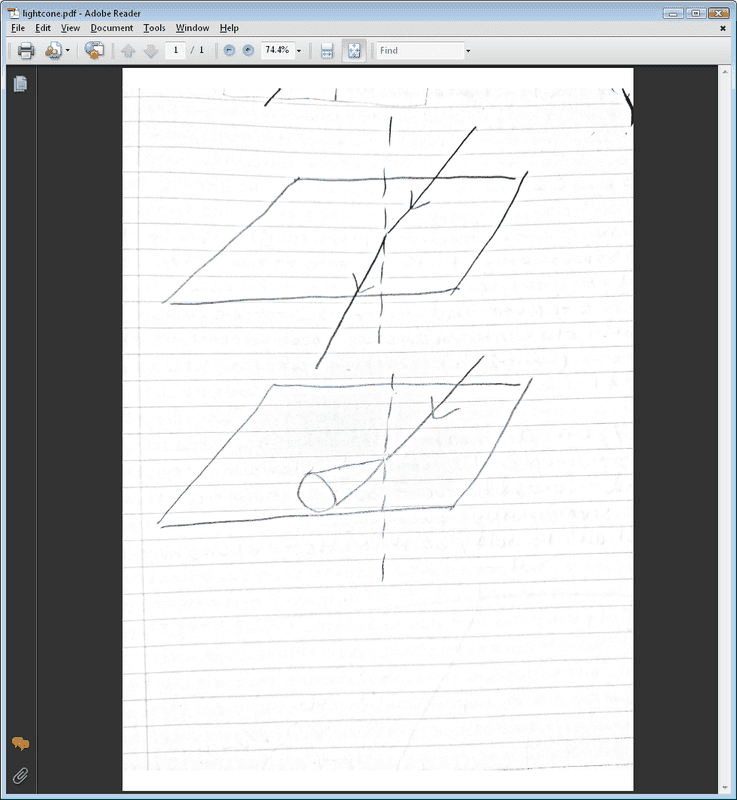The image size is (737, 800).
Task: Click into the Find search box
Action: (x=420, y=51)
